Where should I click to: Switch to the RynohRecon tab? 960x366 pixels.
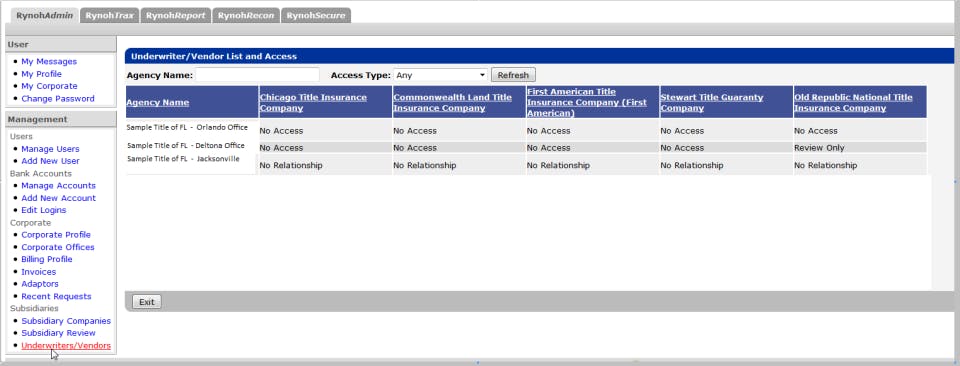(x=246, y=15)
